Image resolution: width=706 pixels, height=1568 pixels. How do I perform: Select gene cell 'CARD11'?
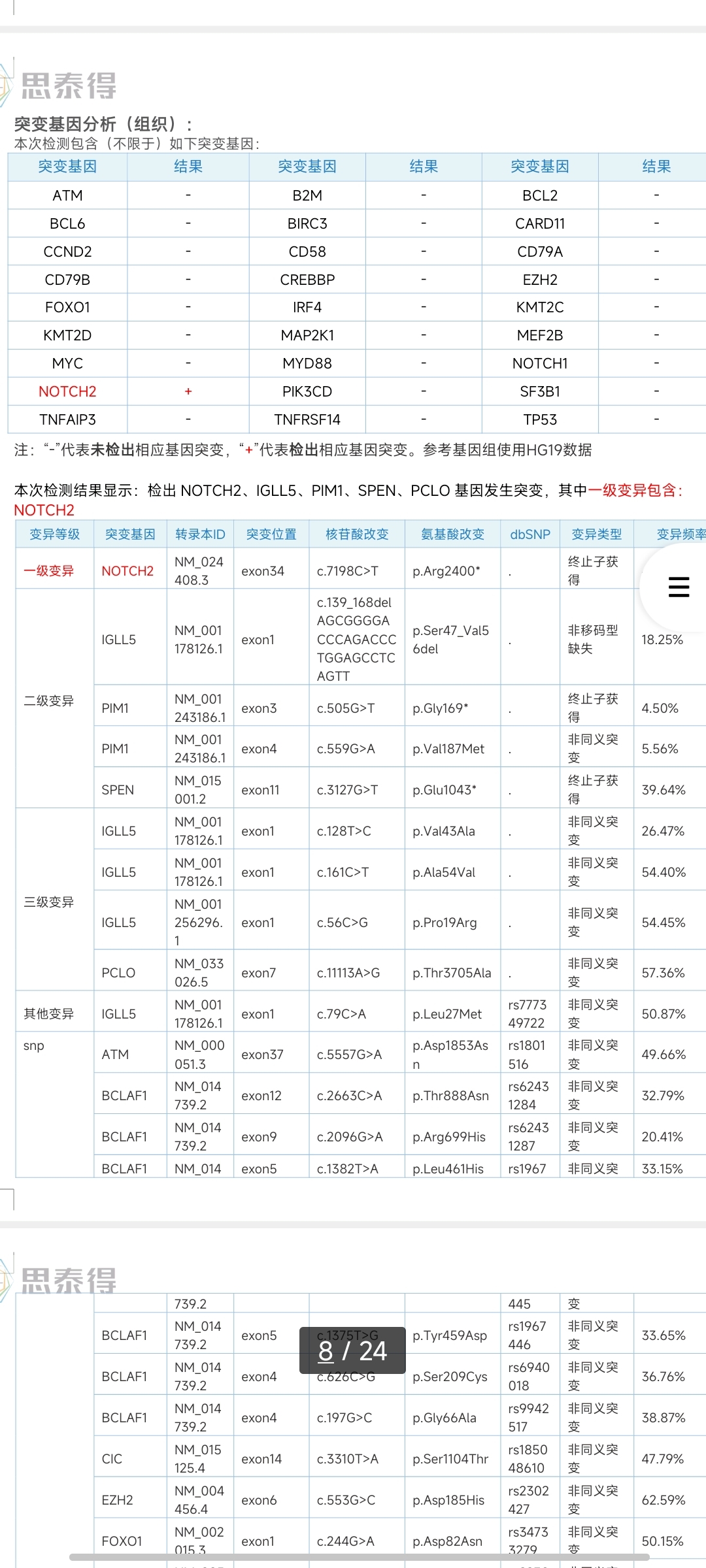coord(540,223)
